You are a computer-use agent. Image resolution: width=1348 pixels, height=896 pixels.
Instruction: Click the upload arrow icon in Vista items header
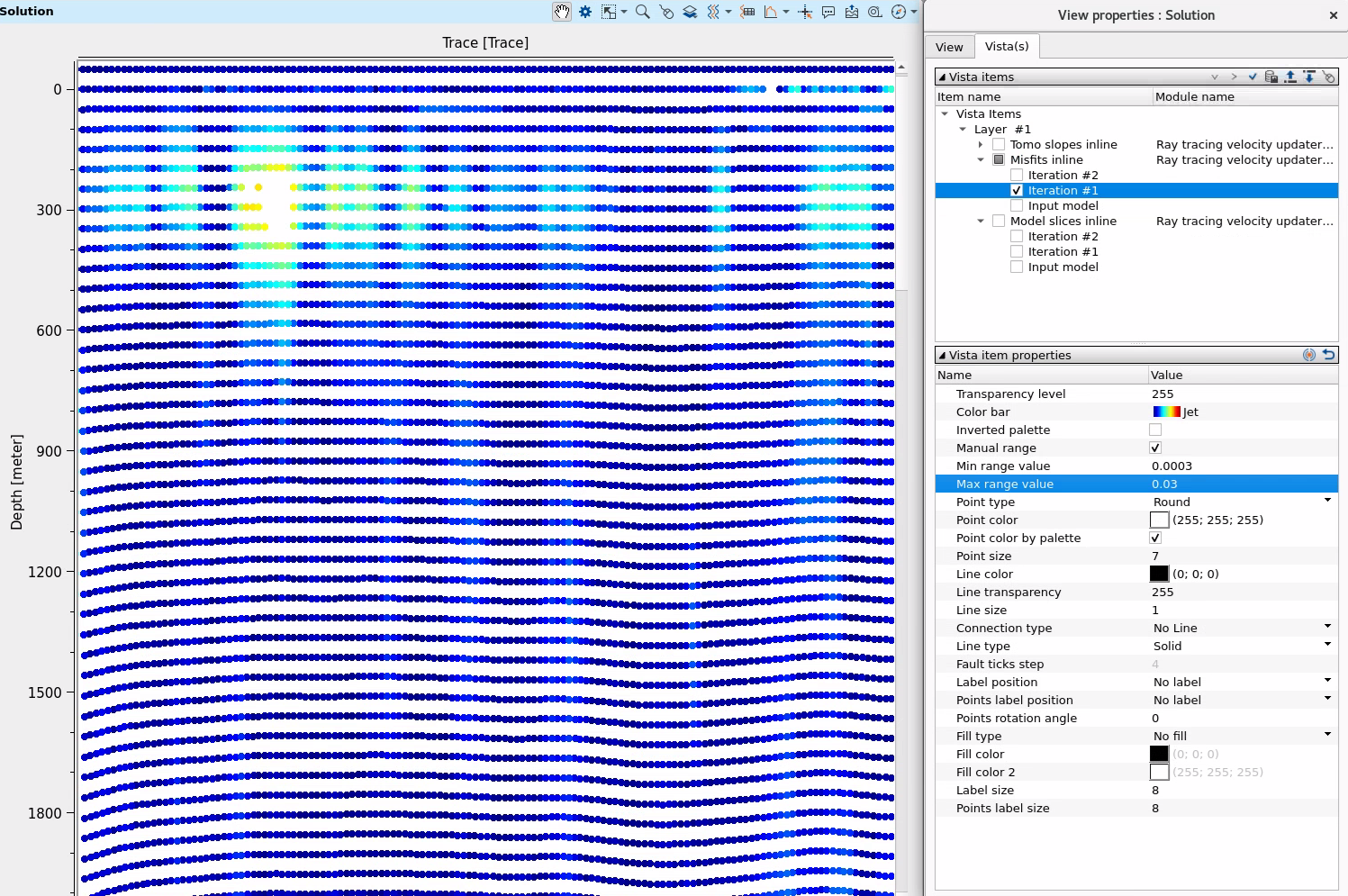(1290, 77)
